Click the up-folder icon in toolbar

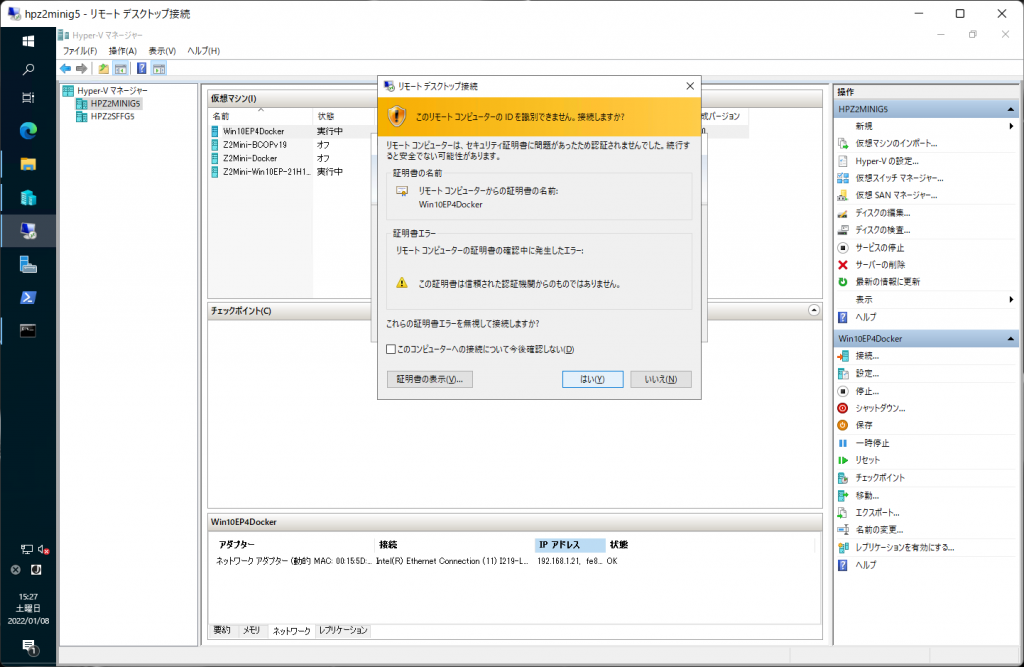point(103,69)
